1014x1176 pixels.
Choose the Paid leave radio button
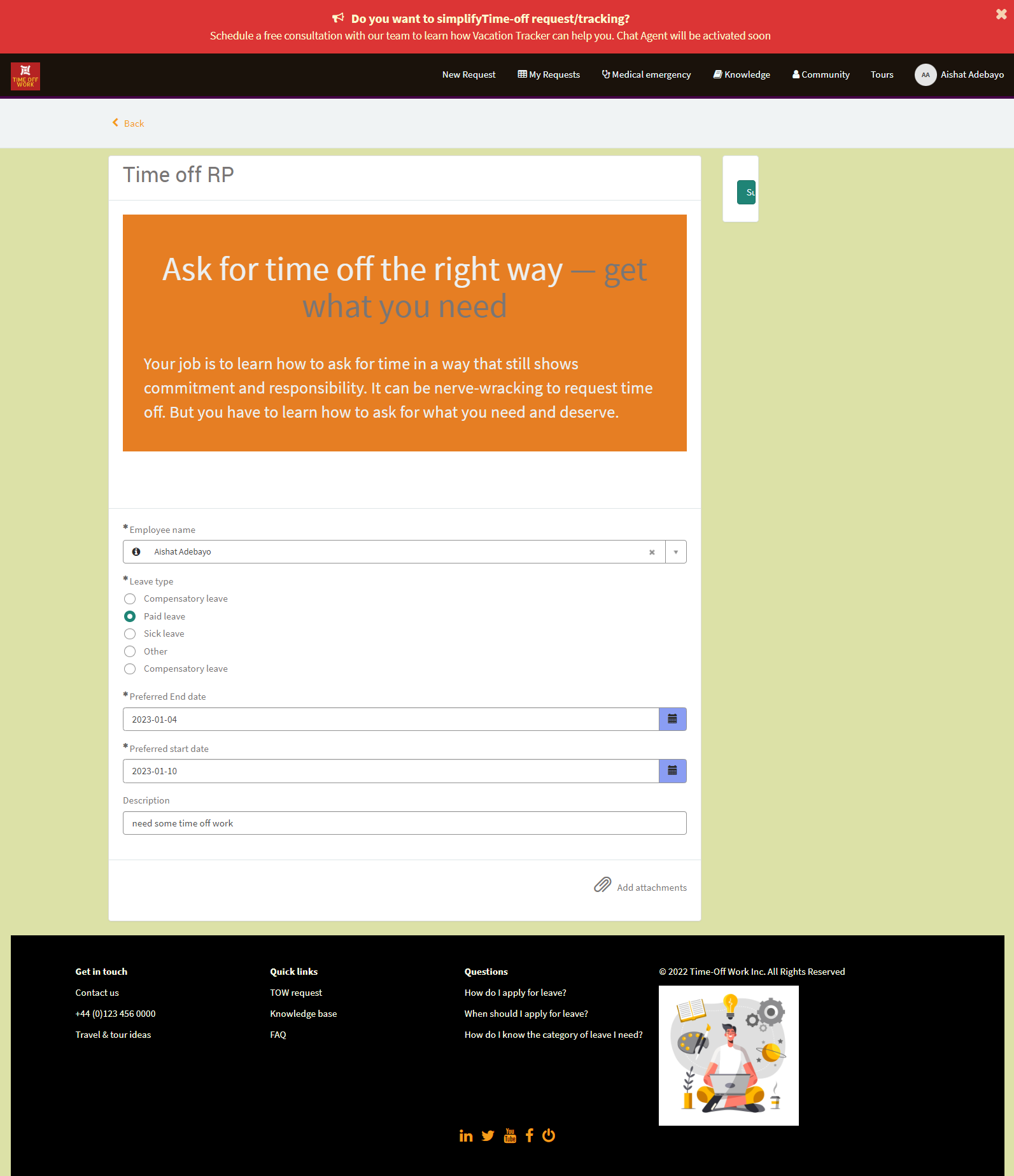click(130, 616)
